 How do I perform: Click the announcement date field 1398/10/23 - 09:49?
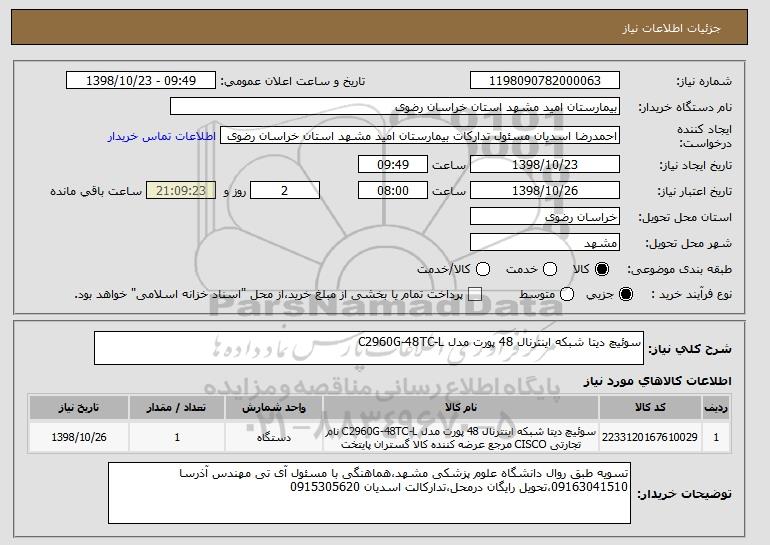pyautogui.click(x=141, y=81)
